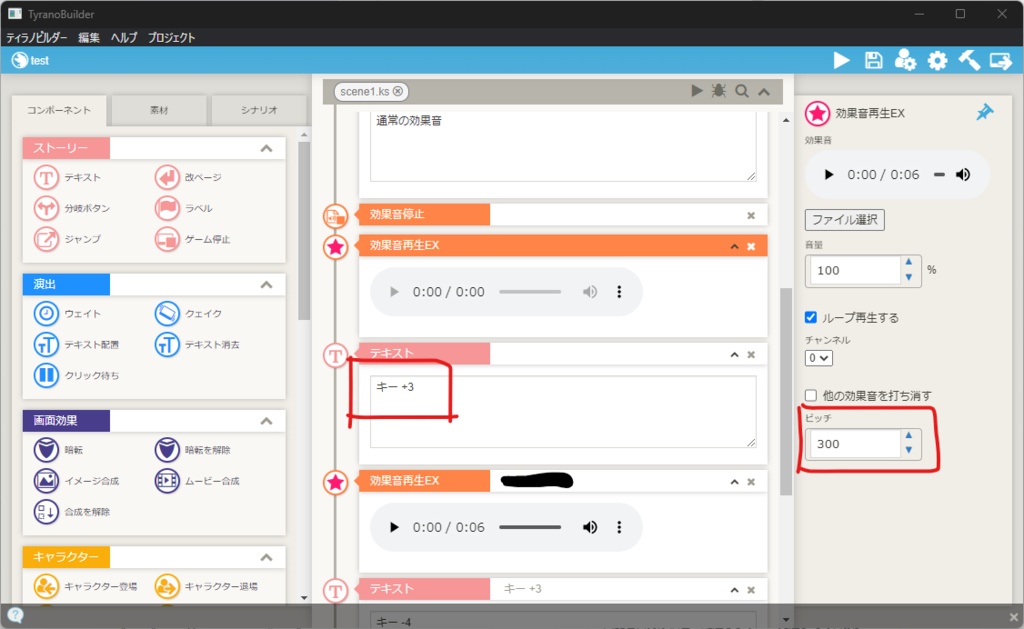The height and width of the screenshot is (629, 1024).
Task: Collapse the second 効果音再生EX block
Action: [x=735, y=482]
